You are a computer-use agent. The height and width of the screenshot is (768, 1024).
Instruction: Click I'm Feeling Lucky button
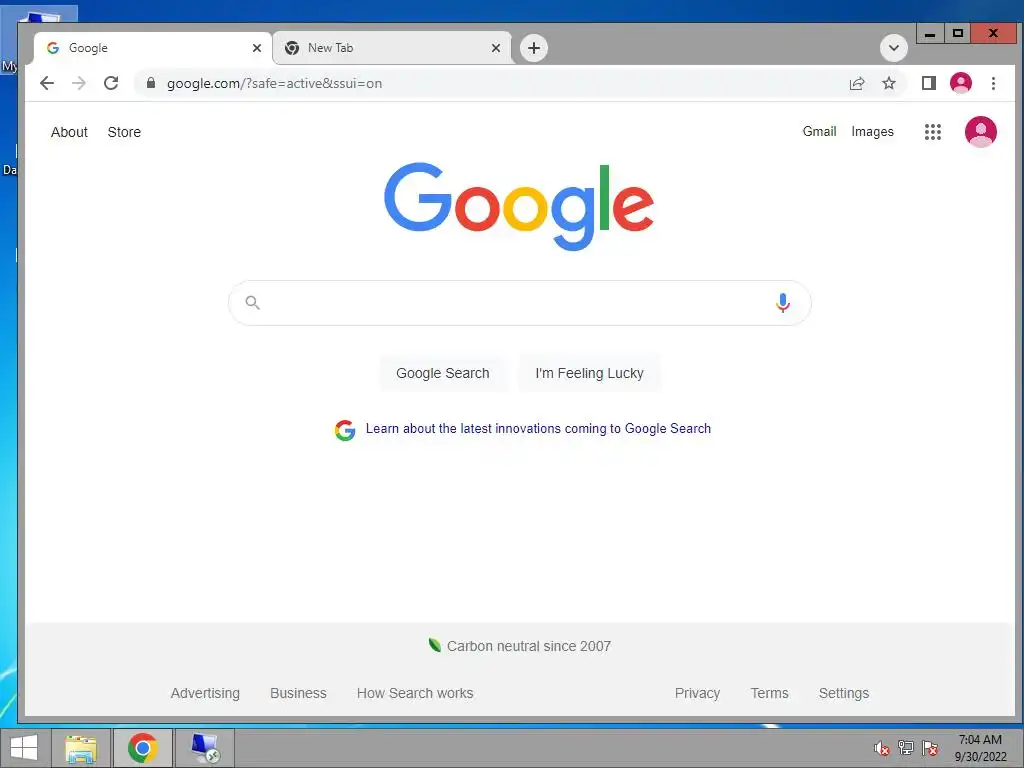point(589,373)
